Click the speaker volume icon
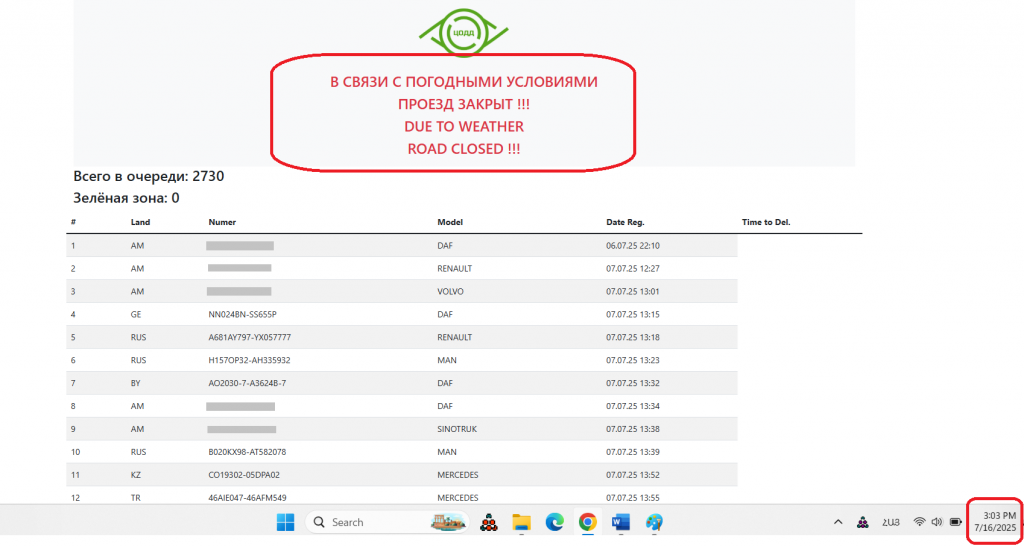1024x546 pixels. tap(937, 522)
